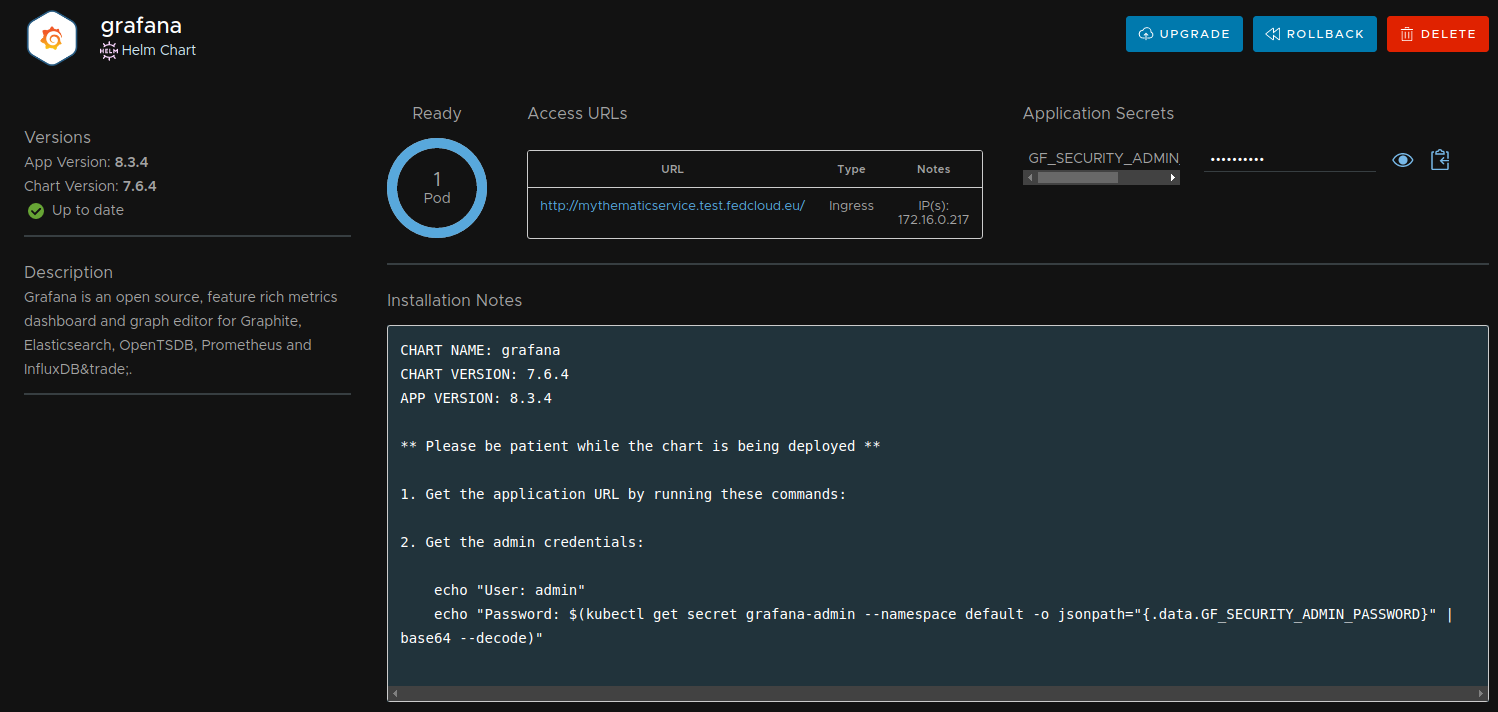Click the 1 Pod ready ring
This screenshot has width=1498, height=712.
tap(437, 188)
